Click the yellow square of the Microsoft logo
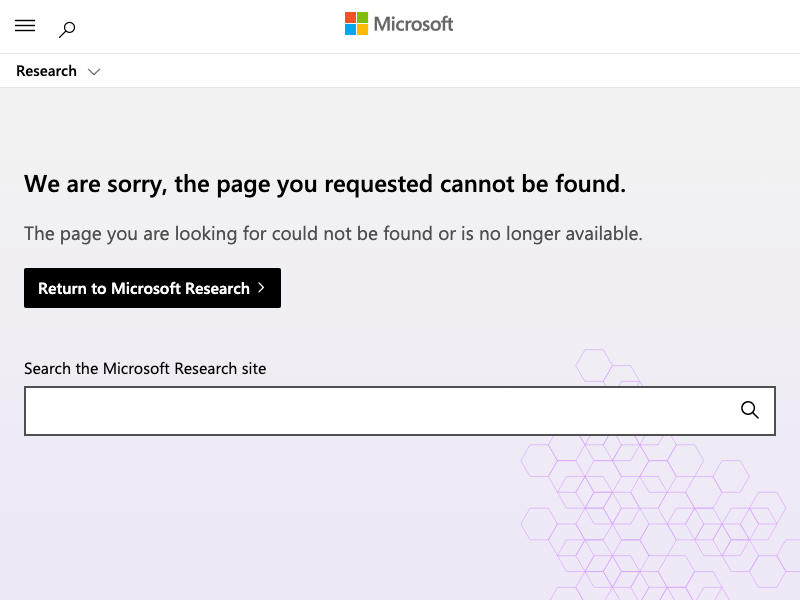This screenshot has width=800, height=600. 363,30
